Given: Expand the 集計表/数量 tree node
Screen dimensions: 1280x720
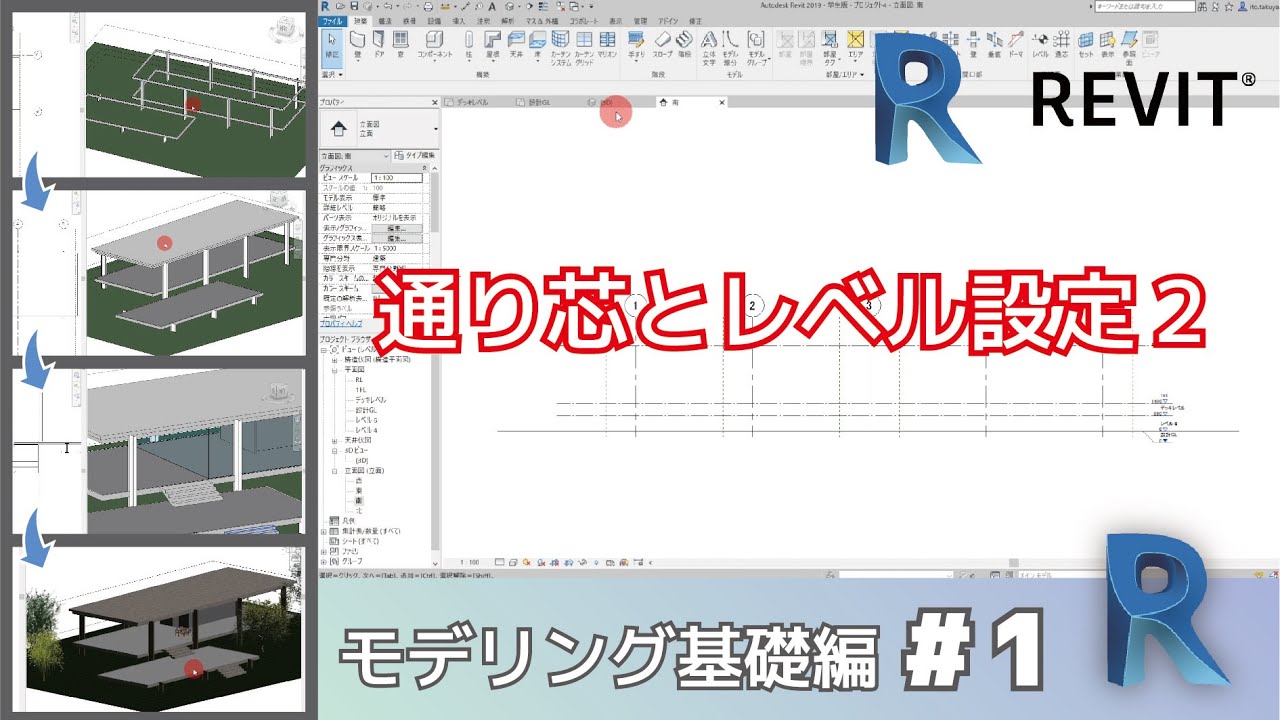Looking at the screenshot, I should (x=323, y=531).
